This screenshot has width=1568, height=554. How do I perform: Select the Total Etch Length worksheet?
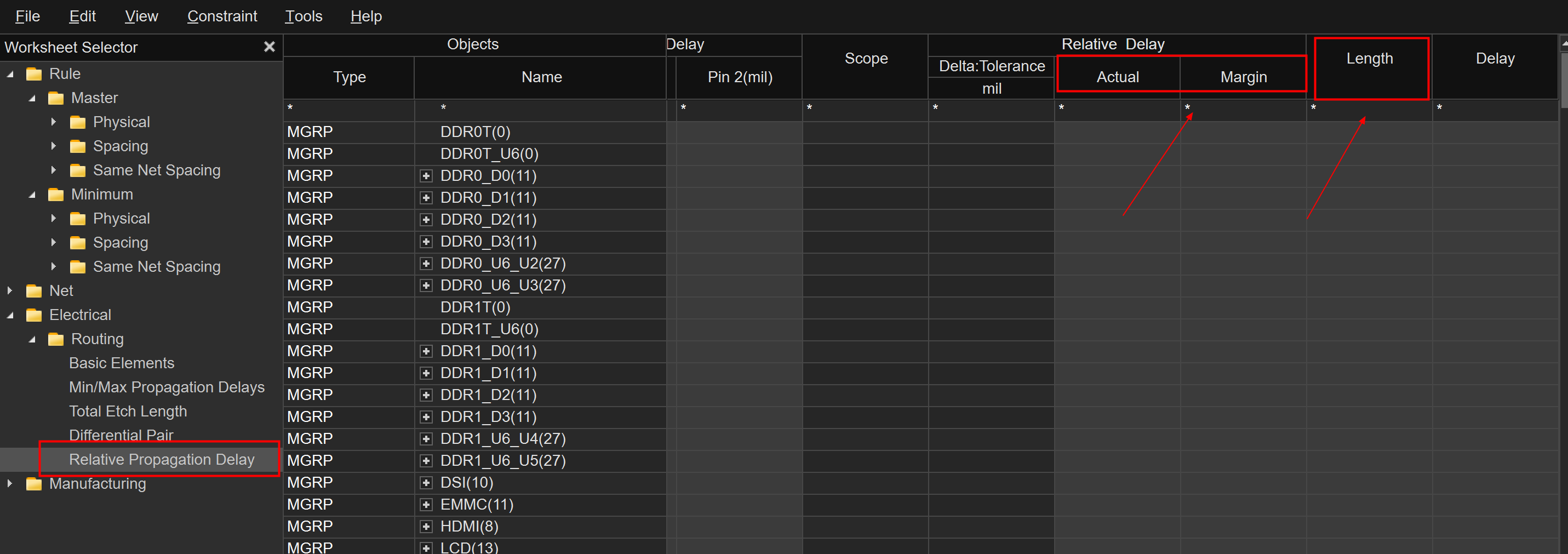pyautogui.click(x=128, y=411)
